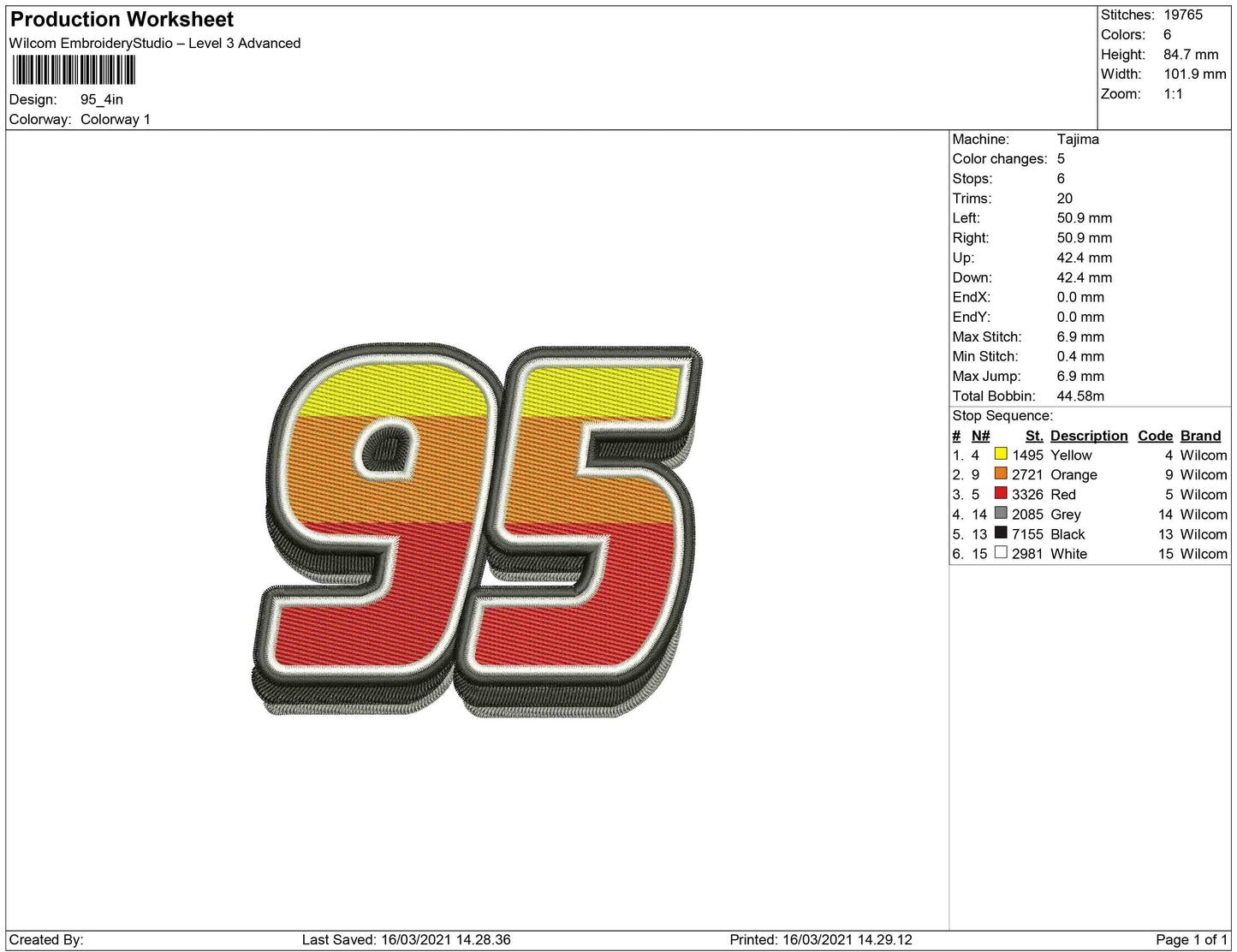Click 'Wilcom EmbroideryStudio – Level 3 Advanced' text
Screen dimensions: 1237x952
(x=155, y=43)
